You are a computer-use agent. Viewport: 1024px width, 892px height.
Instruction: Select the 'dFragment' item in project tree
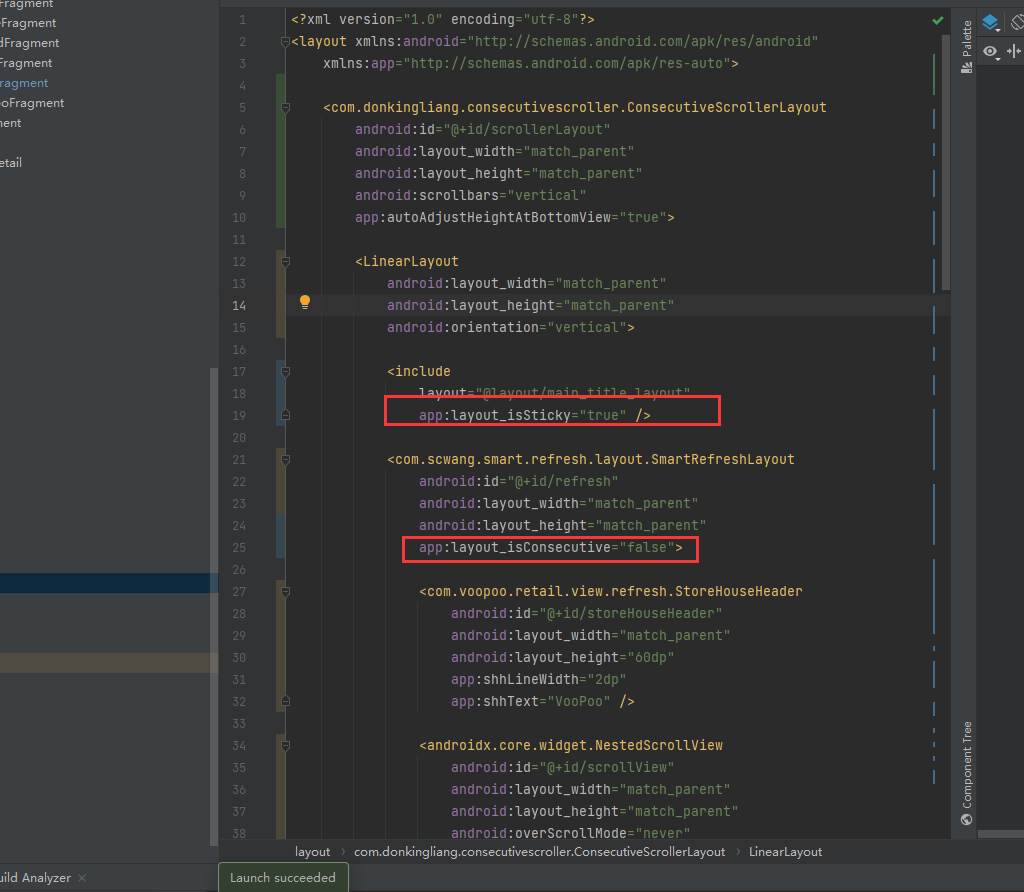pyautogui.click(x=29, y=43)
